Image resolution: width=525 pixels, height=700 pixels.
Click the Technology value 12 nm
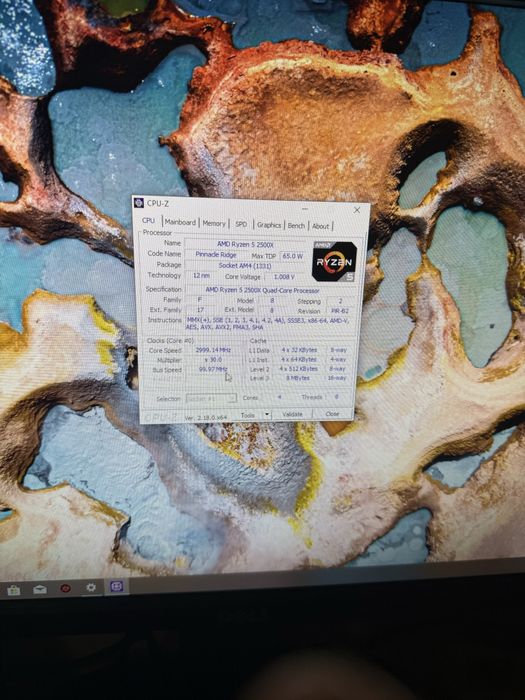(x=201, y=275)
